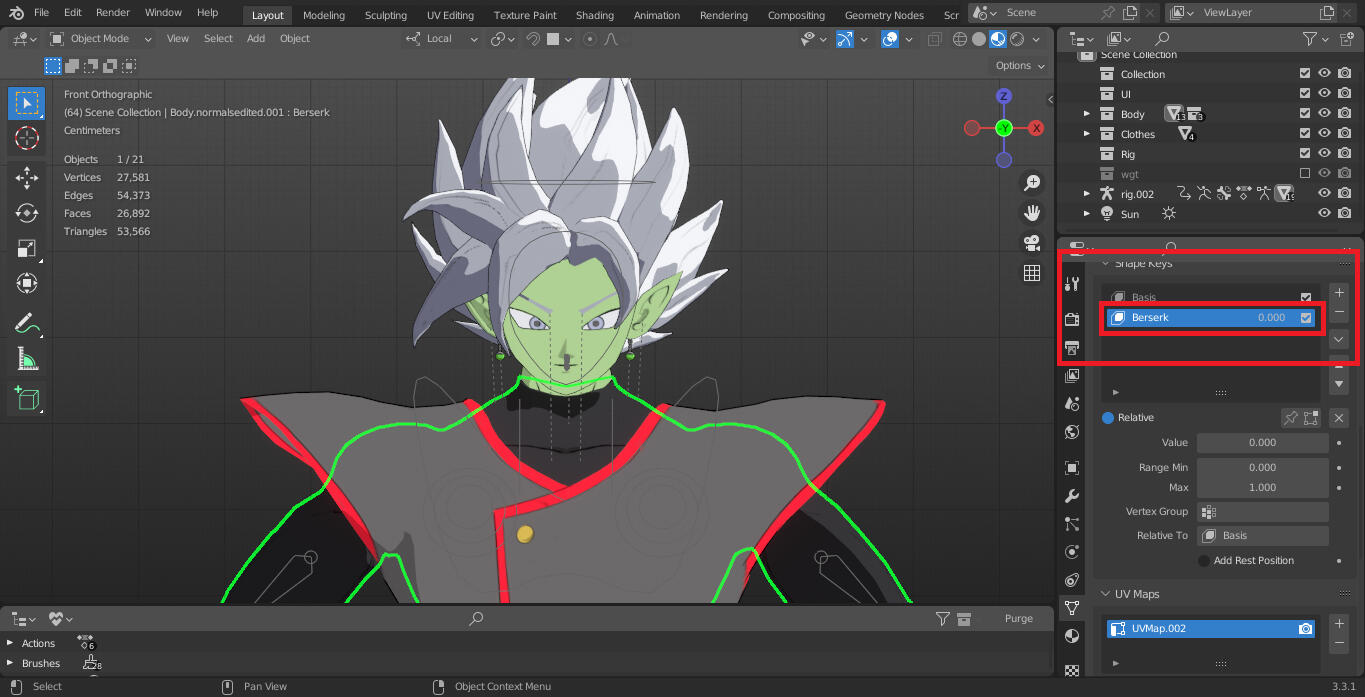Open the World Properties globe tab
1365x697 pixels.
pyautogui.click(x=1071, y=431)
